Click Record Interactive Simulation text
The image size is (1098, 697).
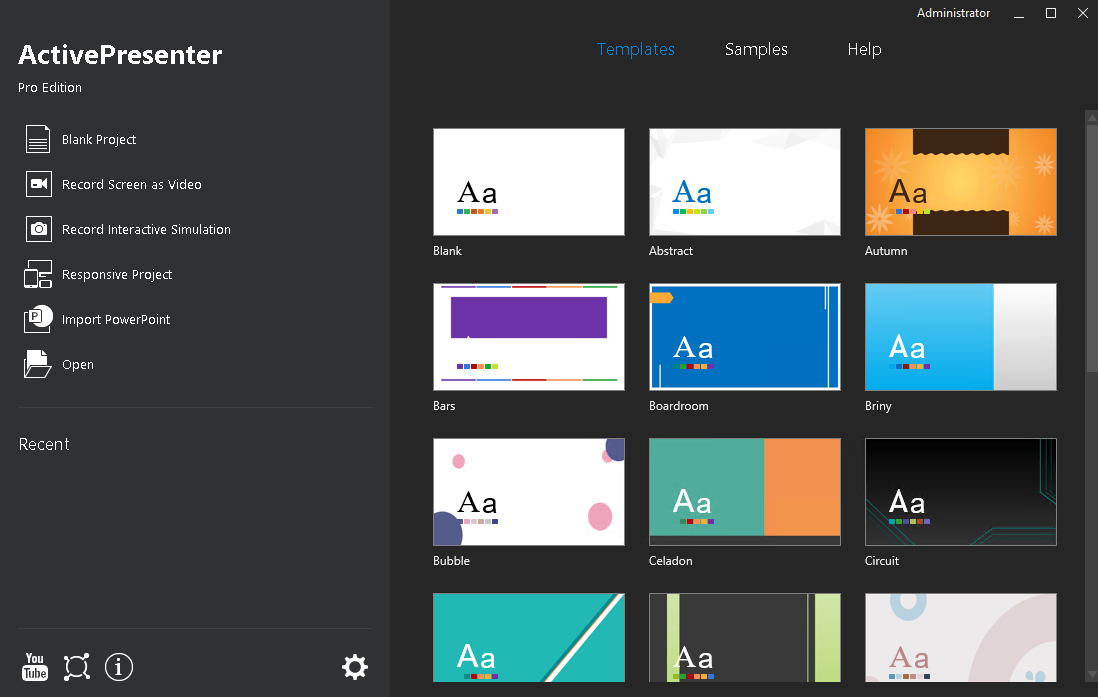(146, 229)
